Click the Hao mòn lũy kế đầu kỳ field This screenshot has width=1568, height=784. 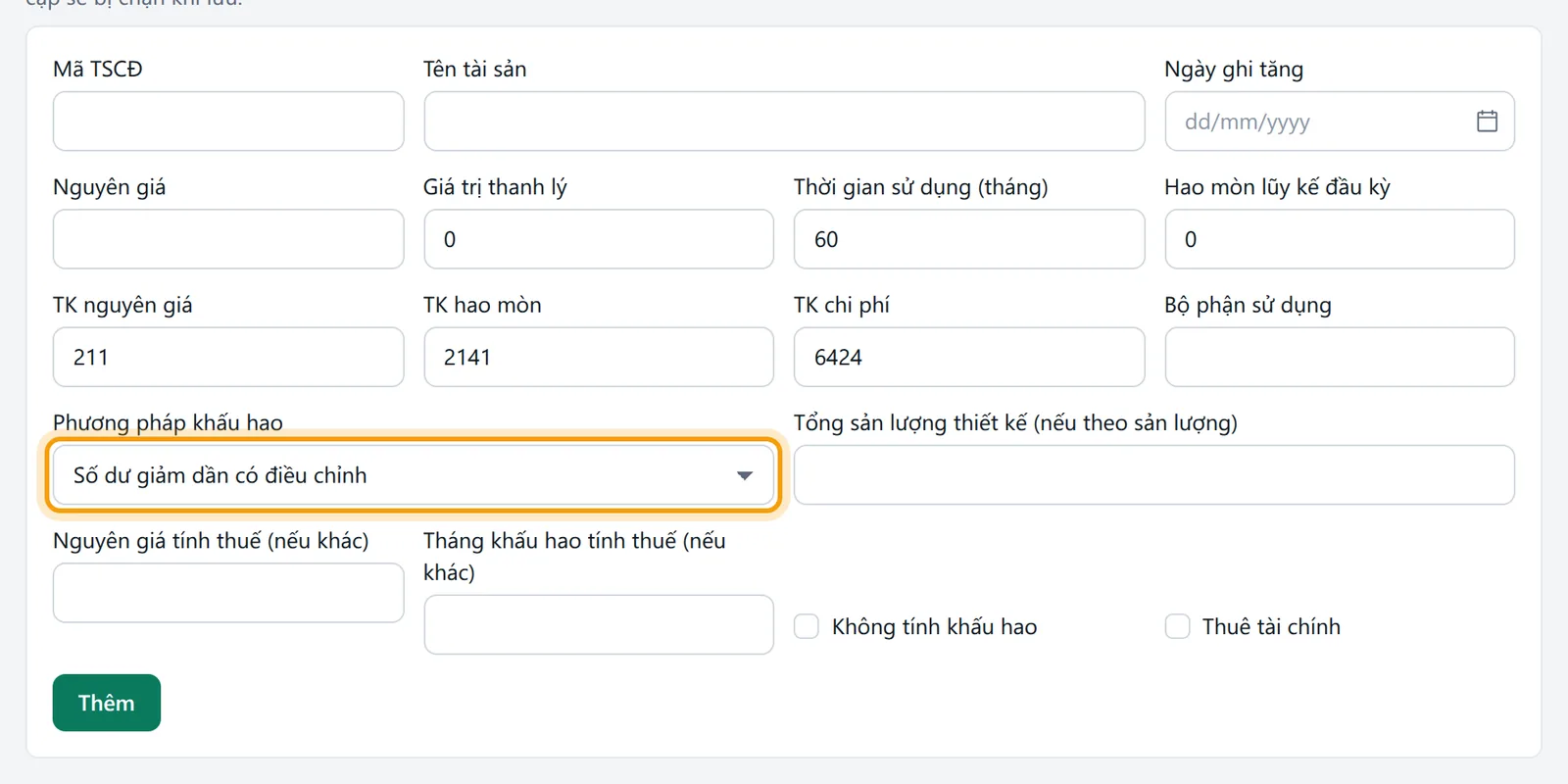pyautogui.click(x=1340, y=239)
